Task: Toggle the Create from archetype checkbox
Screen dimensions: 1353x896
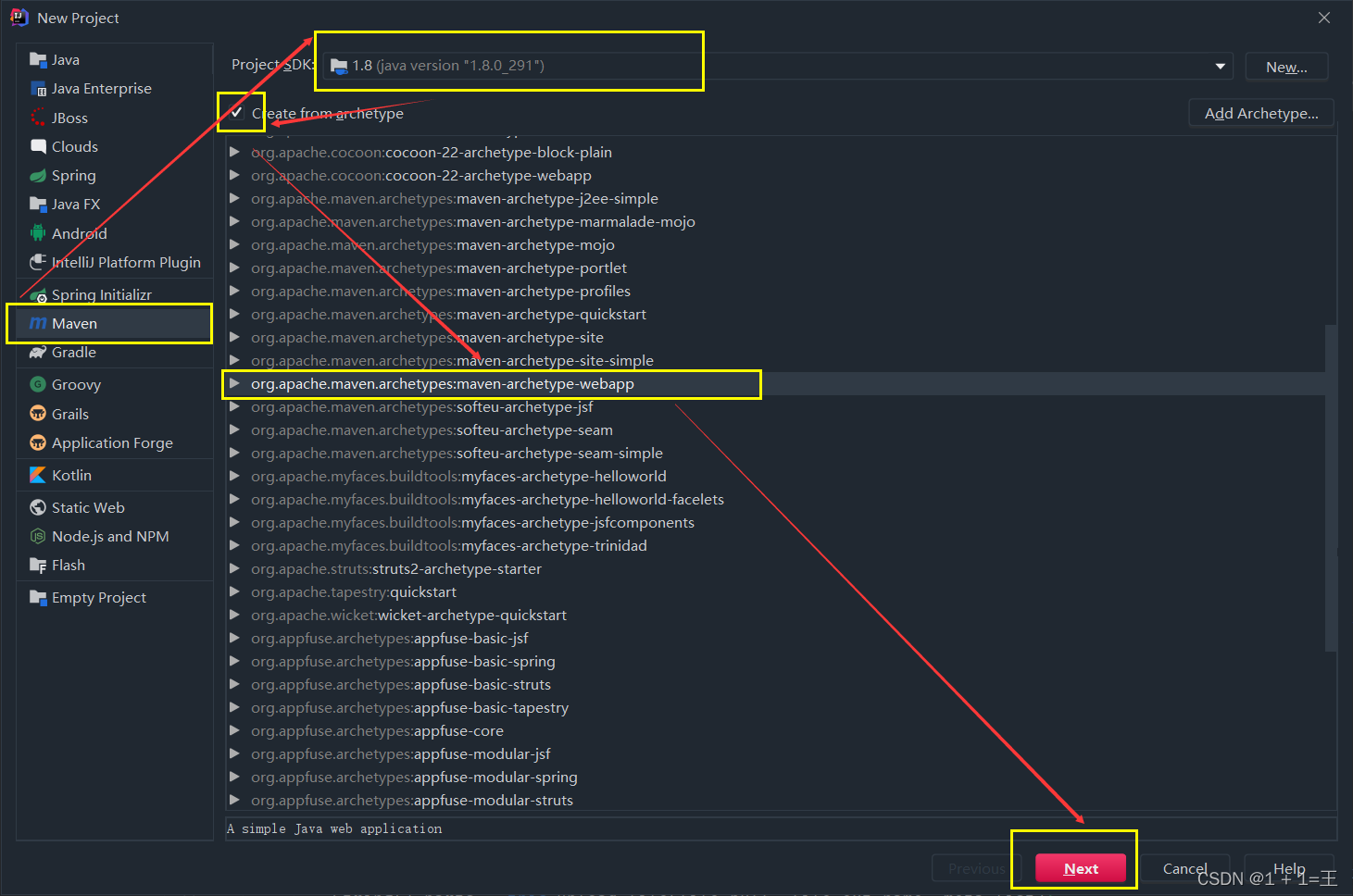Action: click(237, 113)
